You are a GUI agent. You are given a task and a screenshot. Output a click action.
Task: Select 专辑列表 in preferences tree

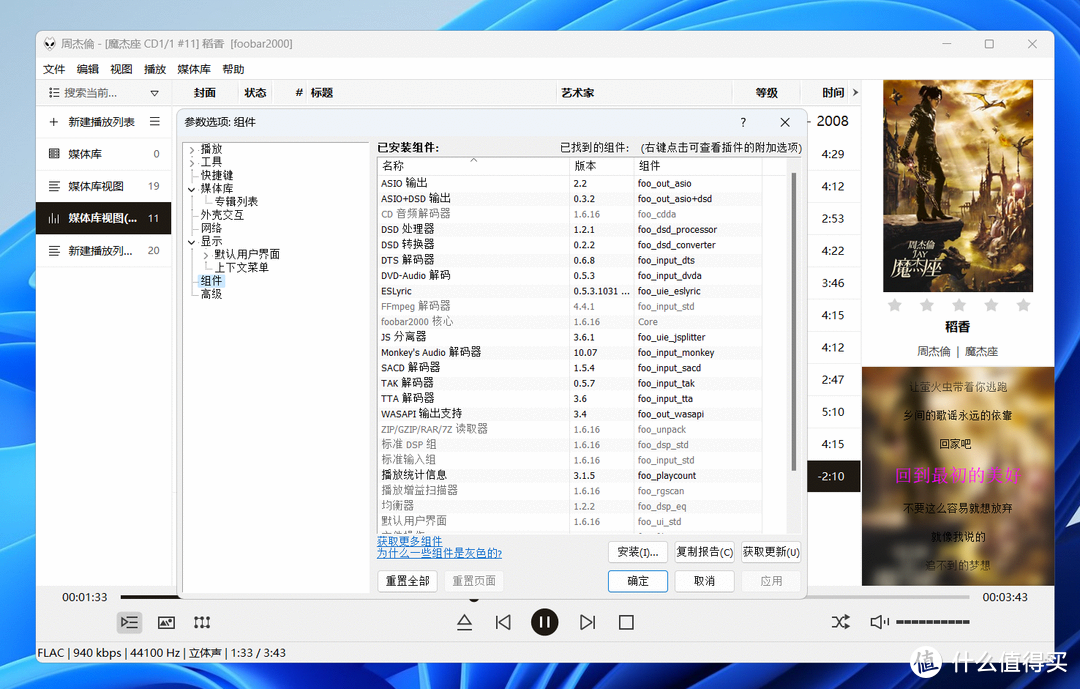coord(236,201)
